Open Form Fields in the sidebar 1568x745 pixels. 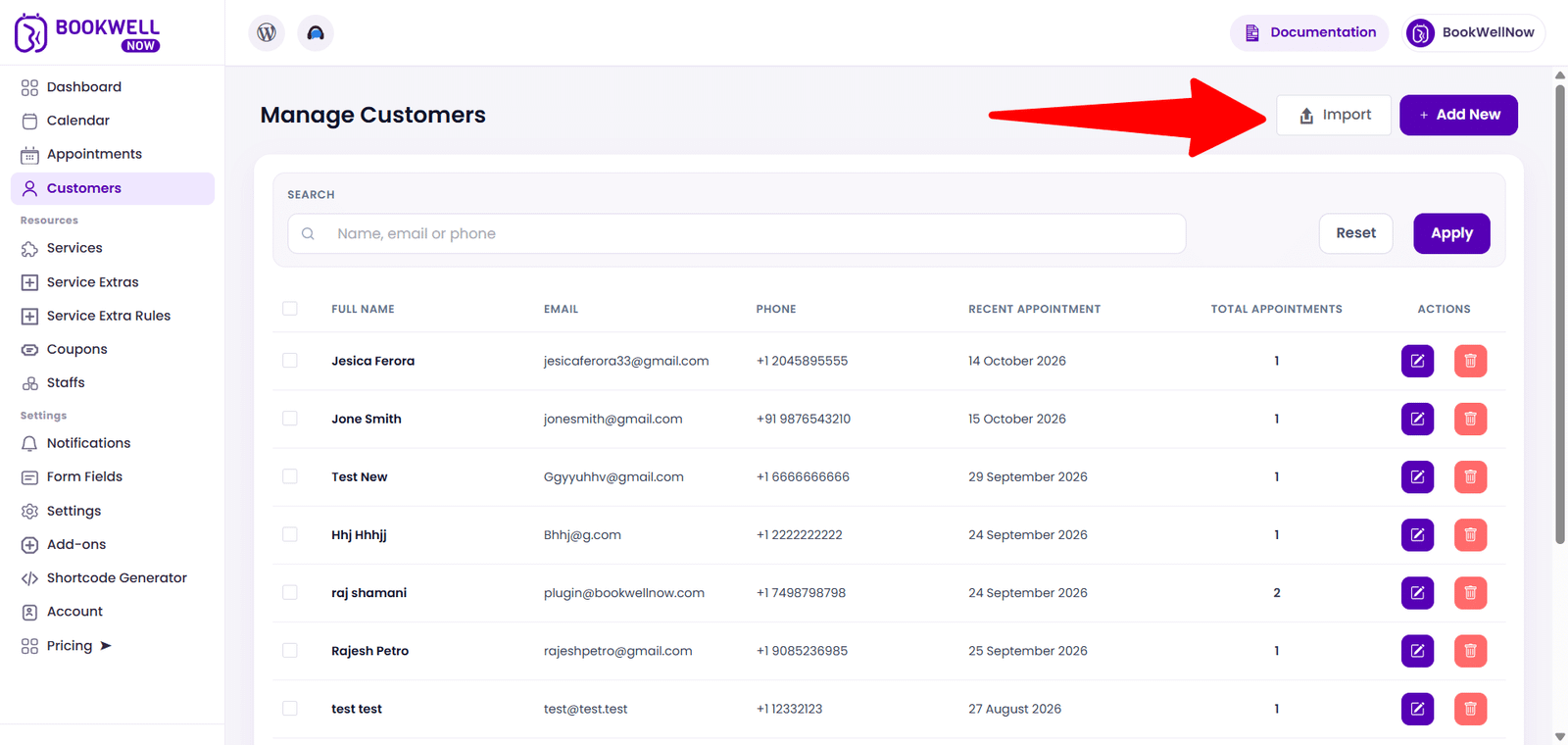[113, 476]
